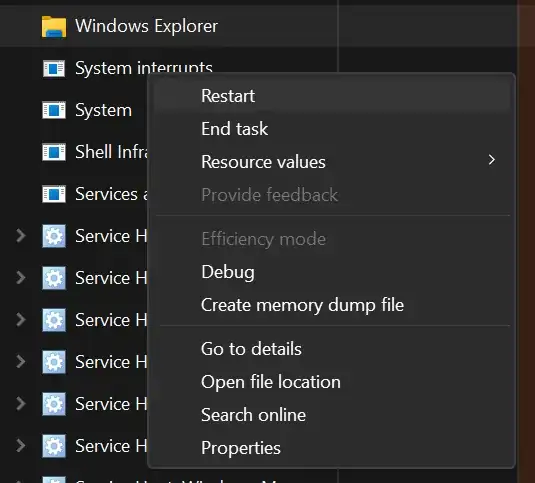This screenshot has height=483, width=535.
Task: Open the Resource values submenu
Action: pyautogui.click(x=331, y=162)
